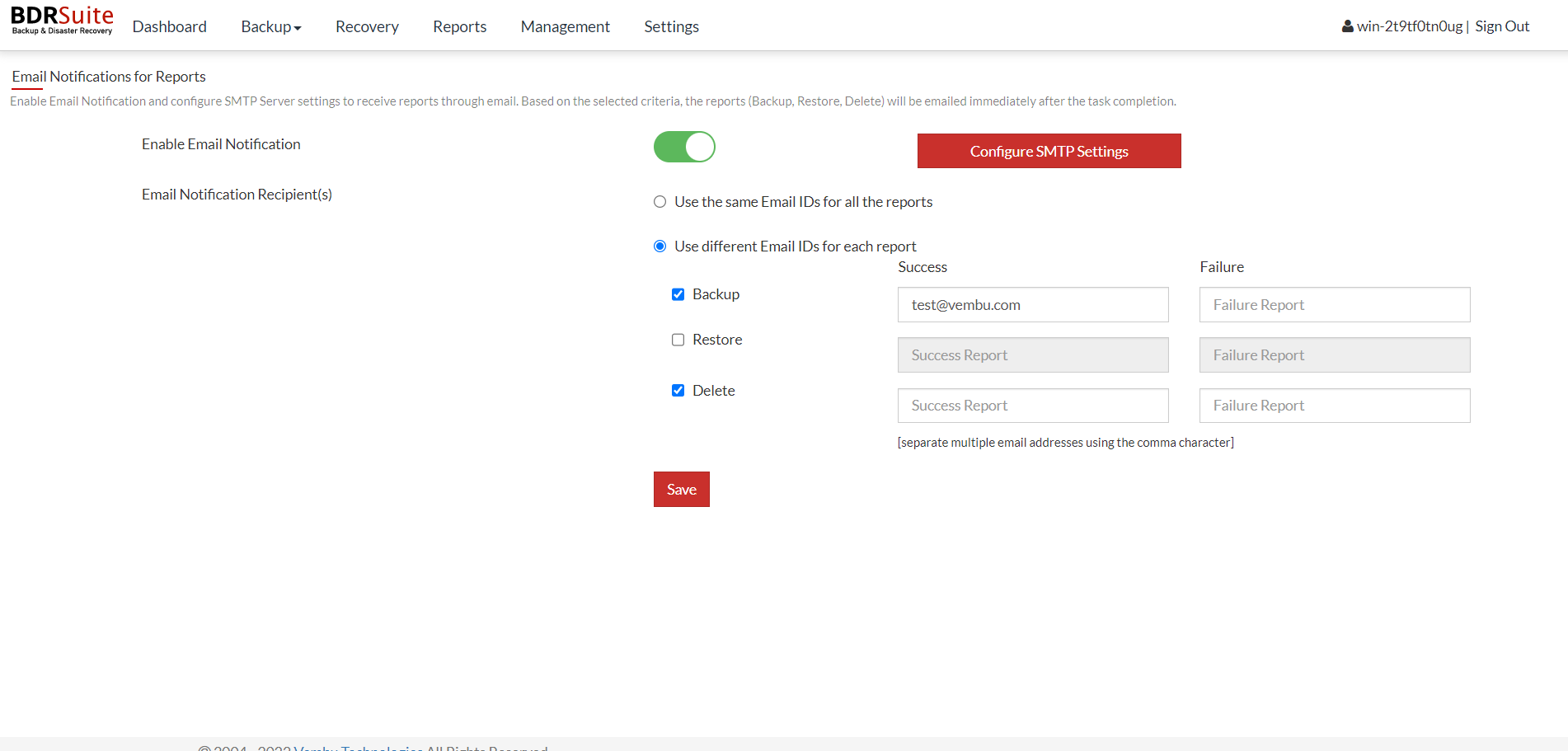Screen dimensions: 1568x751
Task: Click Restore Success Report field
Action: tap(1033, 355)
